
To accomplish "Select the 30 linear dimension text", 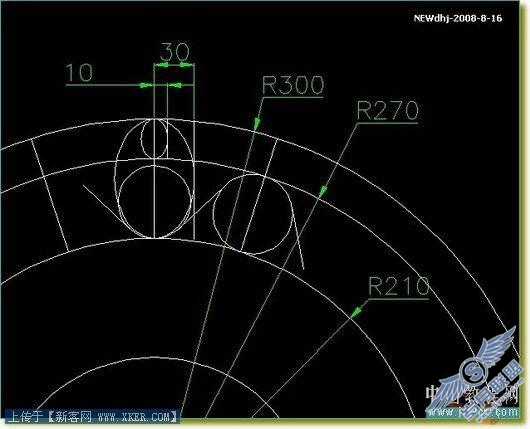I will click(174, 52).
